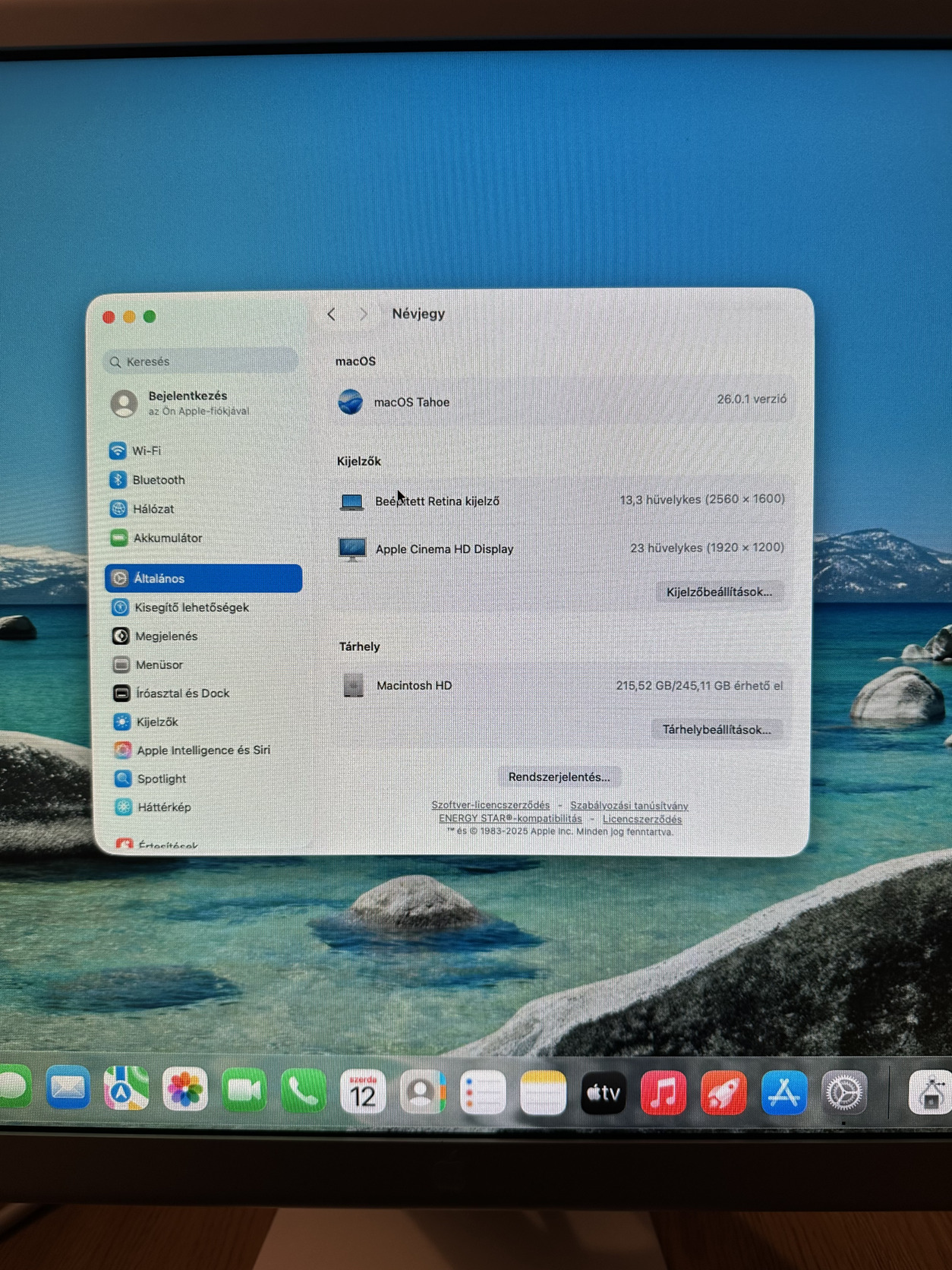Open the ENERGY STAR-kompatibilitás link
952x1270 pixels.
tap(510, 818)
